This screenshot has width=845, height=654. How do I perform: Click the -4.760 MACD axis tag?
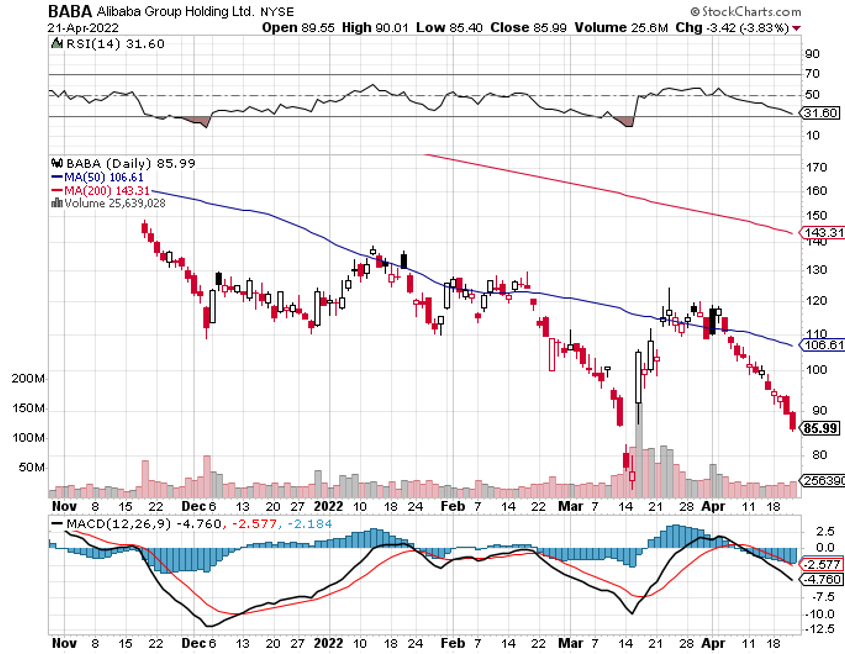pos(821,579)
